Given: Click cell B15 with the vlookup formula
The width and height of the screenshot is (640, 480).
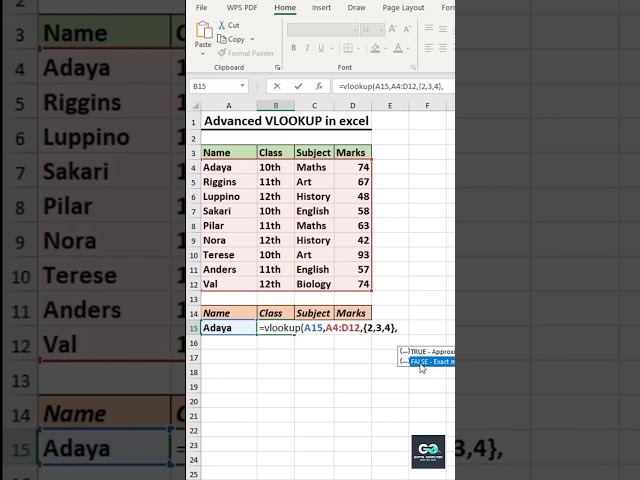Looking at the screenshot, I should click(x=276, y=328).
